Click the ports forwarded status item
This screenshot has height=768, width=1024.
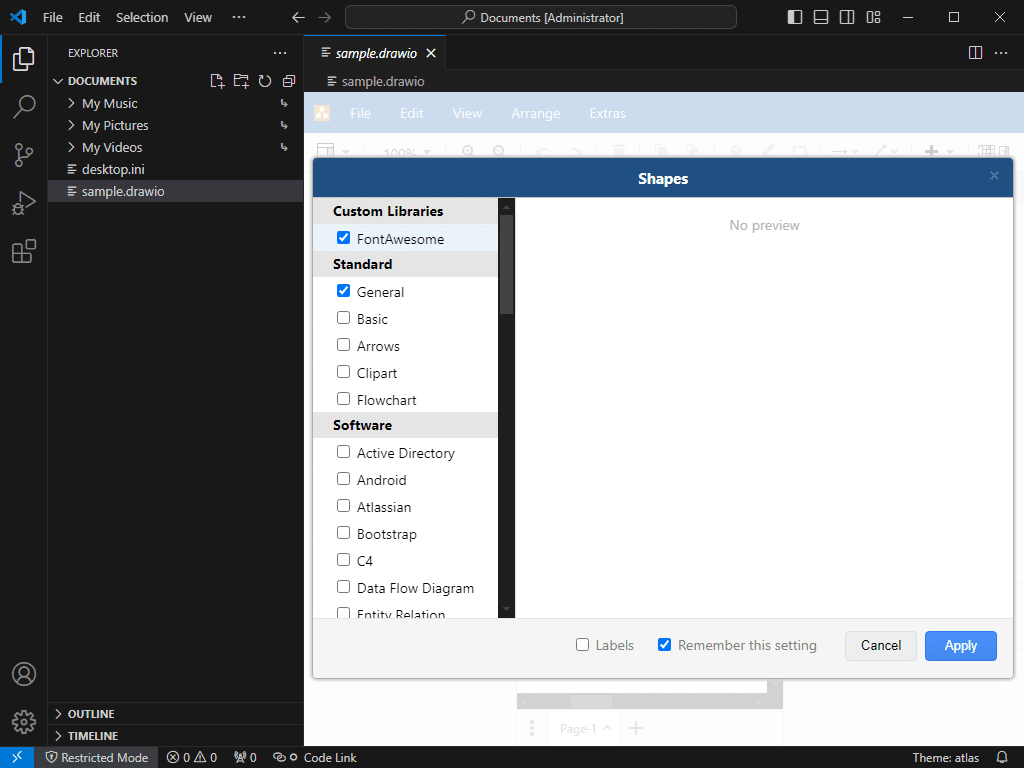245,758
